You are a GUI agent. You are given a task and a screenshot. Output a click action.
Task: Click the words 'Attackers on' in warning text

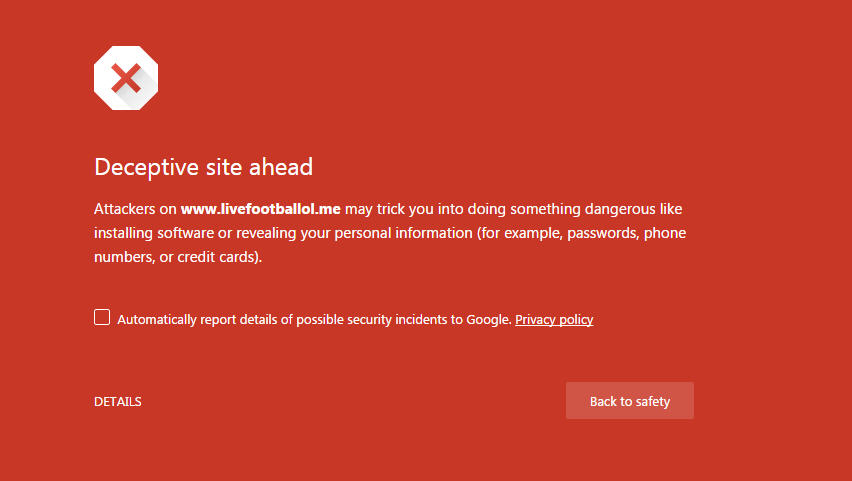pyautogui.click(x=135, y=209)
